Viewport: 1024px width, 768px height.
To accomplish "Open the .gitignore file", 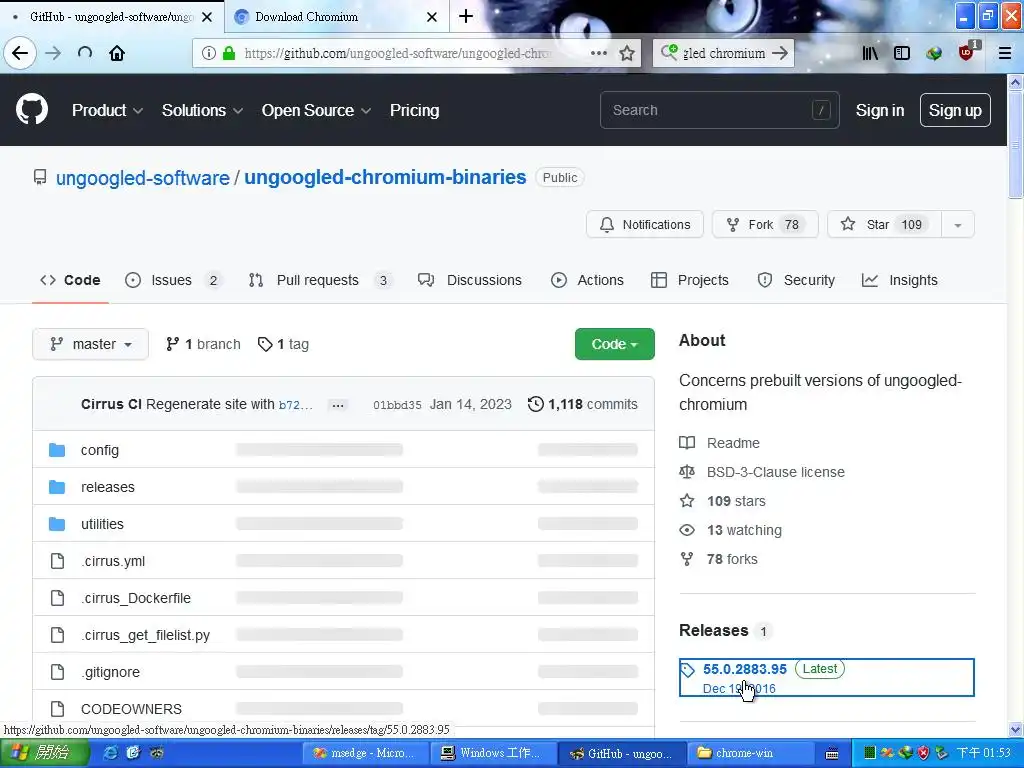I will coord(110,672).
